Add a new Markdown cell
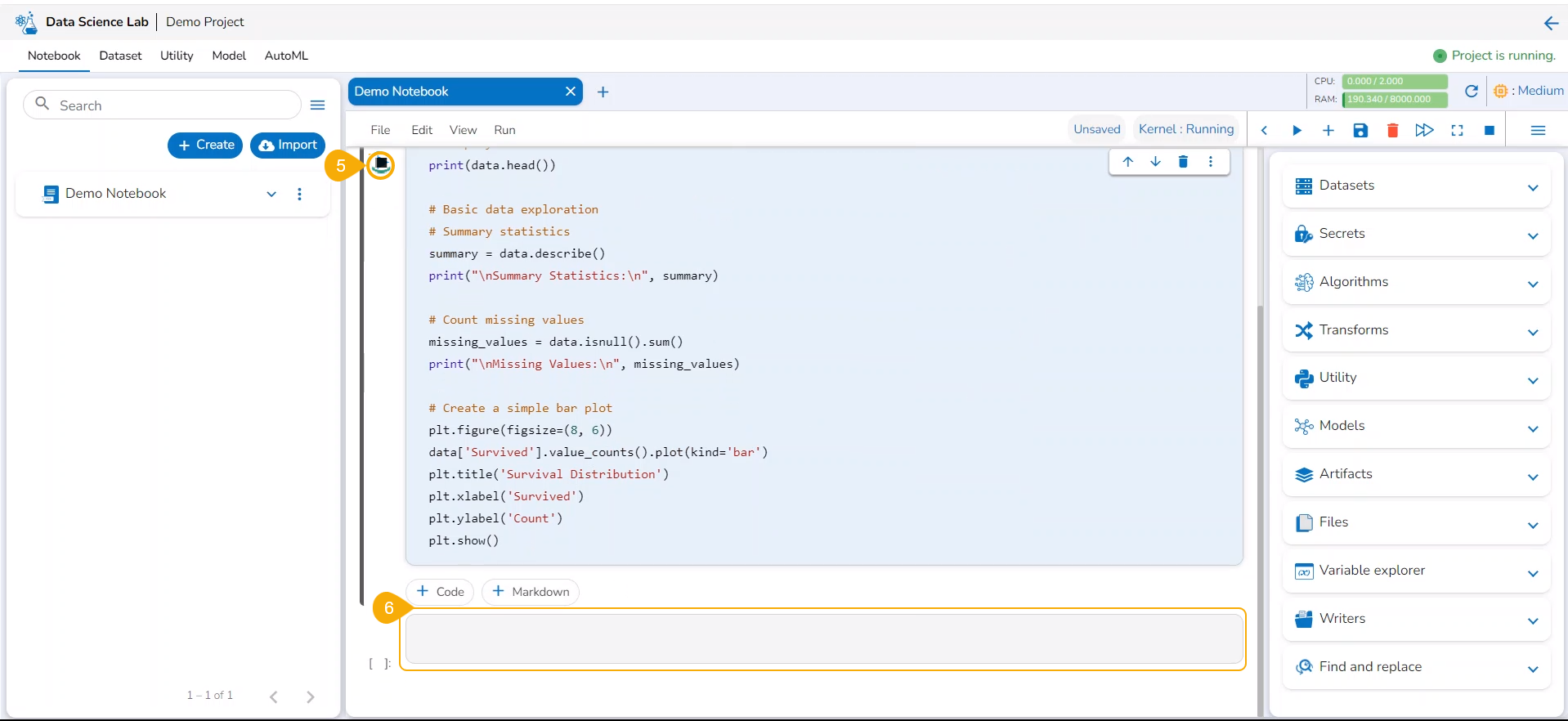This screenshot has width=1568, height=721. click(531, 592)
